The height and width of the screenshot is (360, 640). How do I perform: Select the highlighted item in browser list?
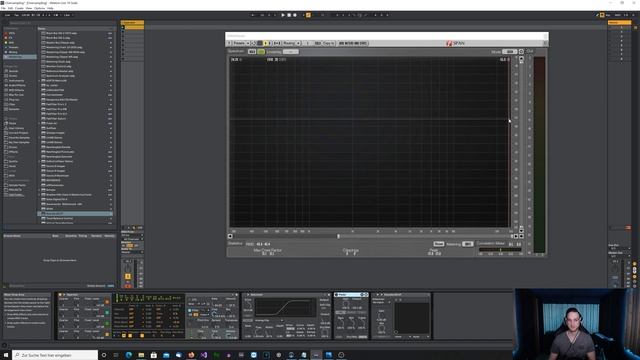point(75,213)
